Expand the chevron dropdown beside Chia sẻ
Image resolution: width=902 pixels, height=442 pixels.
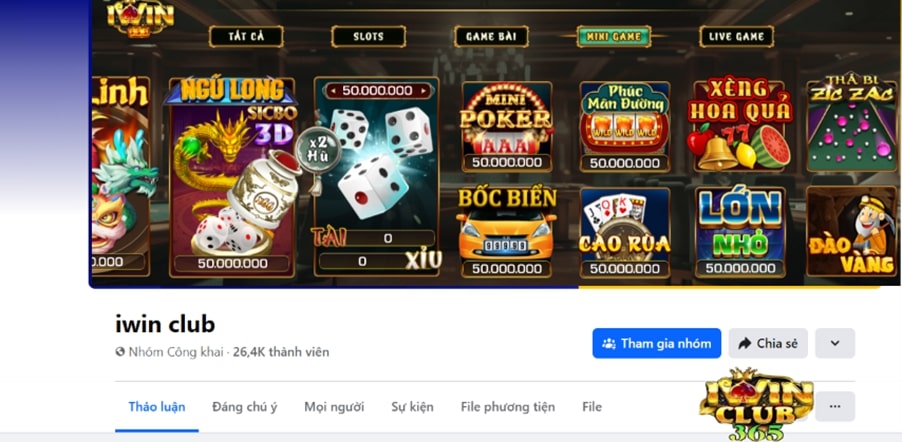click(x=835, y=344)
